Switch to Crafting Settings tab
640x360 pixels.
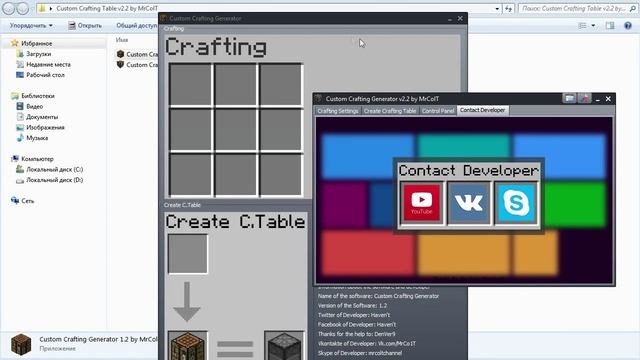coord(338,111)
